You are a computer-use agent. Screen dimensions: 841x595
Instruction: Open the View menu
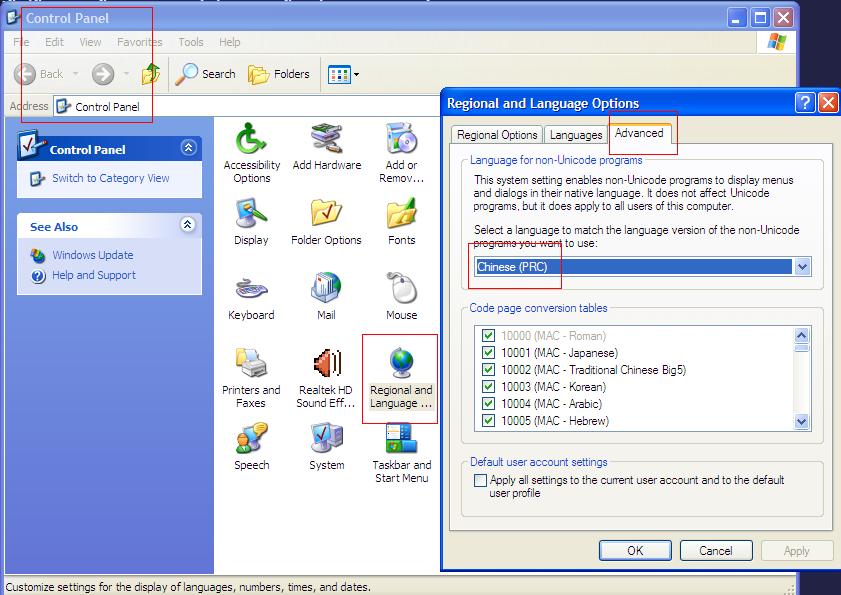(90, 42)
